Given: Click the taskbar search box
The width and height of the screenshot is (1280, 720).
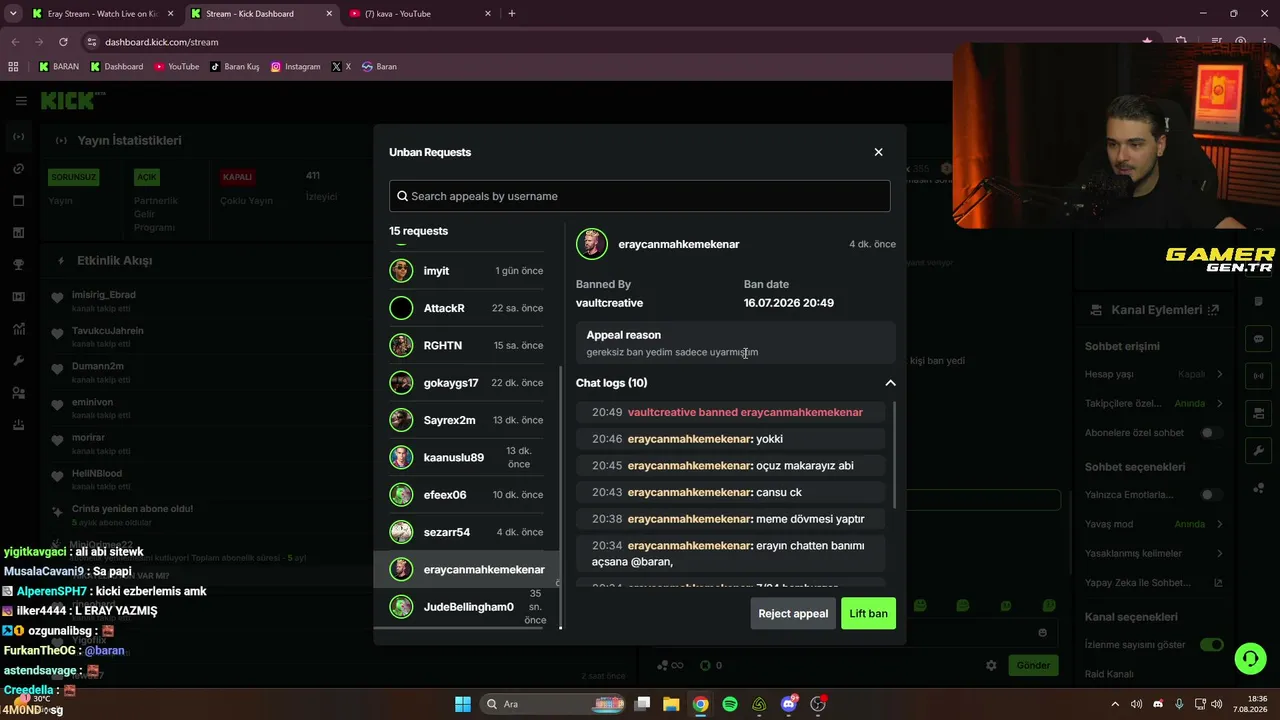Looking at the screenshot, I should click(551, 704).
